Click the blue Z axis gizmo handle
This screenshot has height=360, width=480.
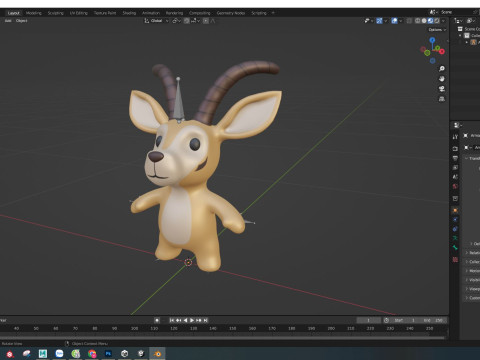point(432,40)
